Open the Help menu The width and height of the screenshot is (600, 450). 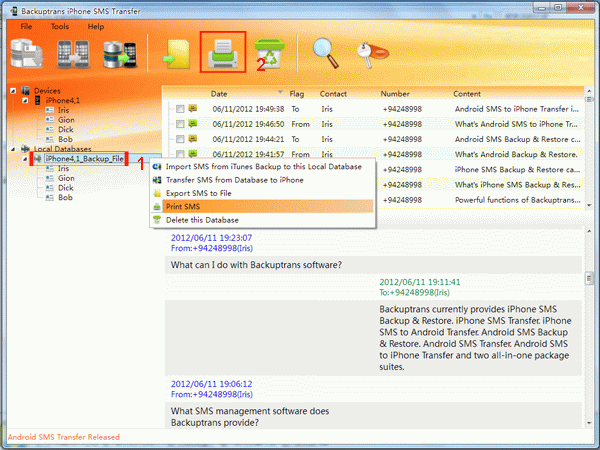(x=96, y=26)
